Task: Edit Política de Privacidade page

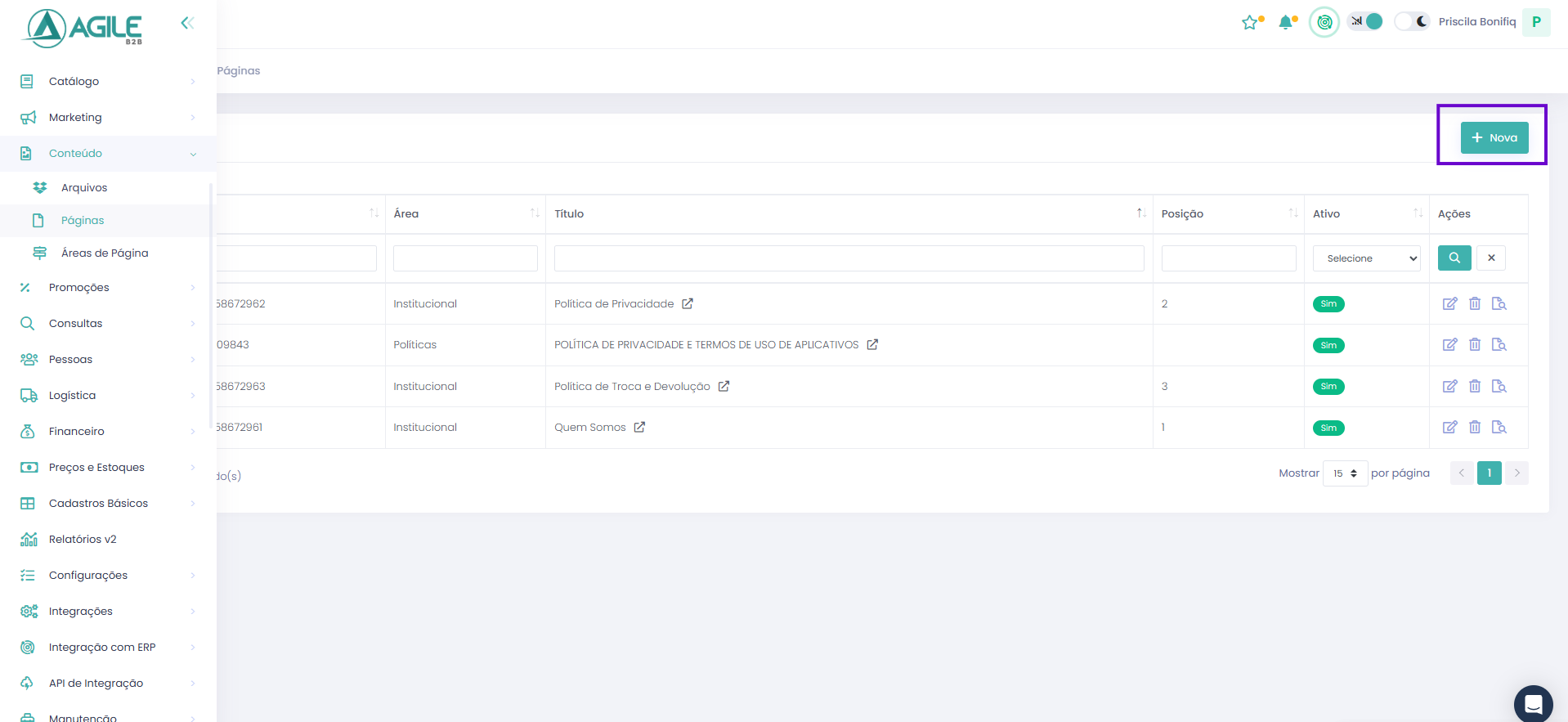Action: pos(1449,304)
